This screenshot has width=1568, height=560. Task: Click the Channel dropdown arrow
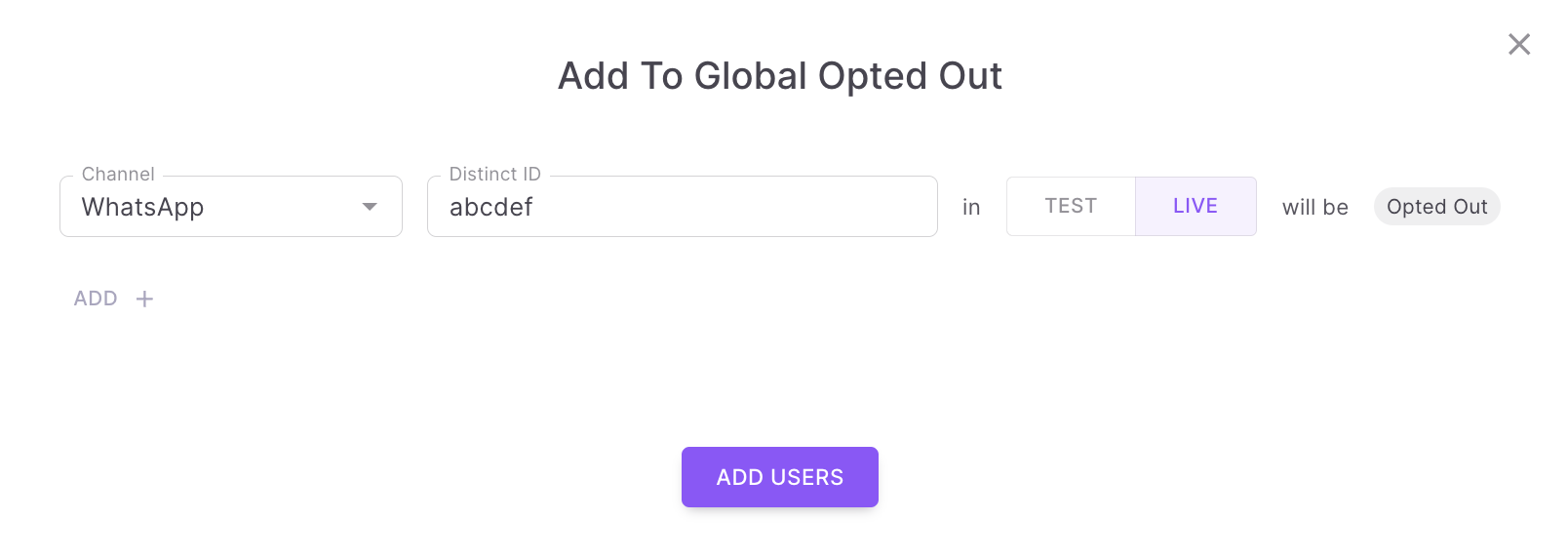pyautogui.click(x=370, y=207)
